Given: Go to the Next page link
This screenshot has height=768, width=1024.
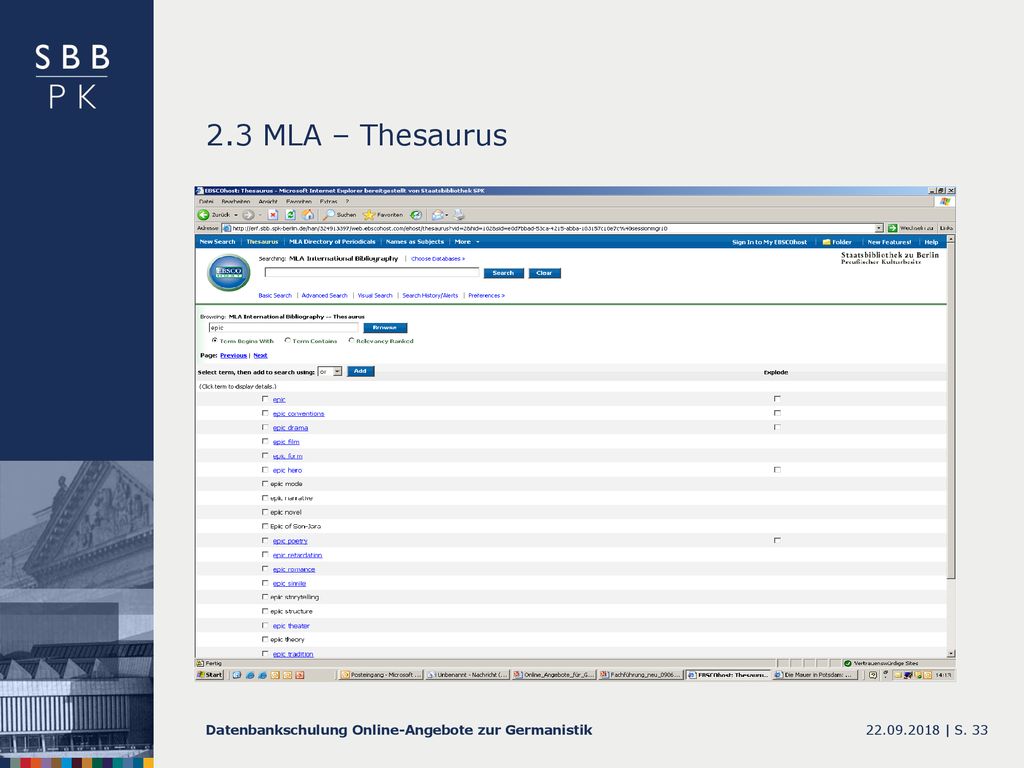Looking at the screenshot, I should coord(261,355).
